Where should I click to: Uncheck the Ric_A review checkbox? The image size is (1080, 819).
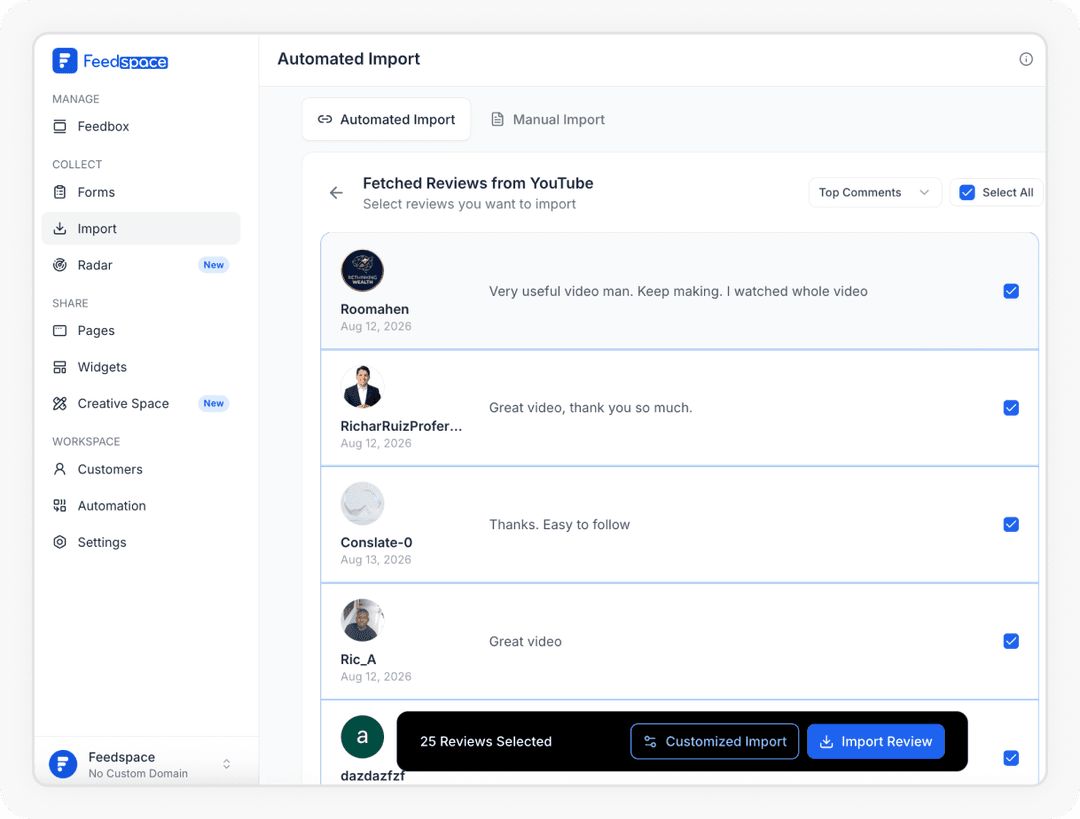1011,641
